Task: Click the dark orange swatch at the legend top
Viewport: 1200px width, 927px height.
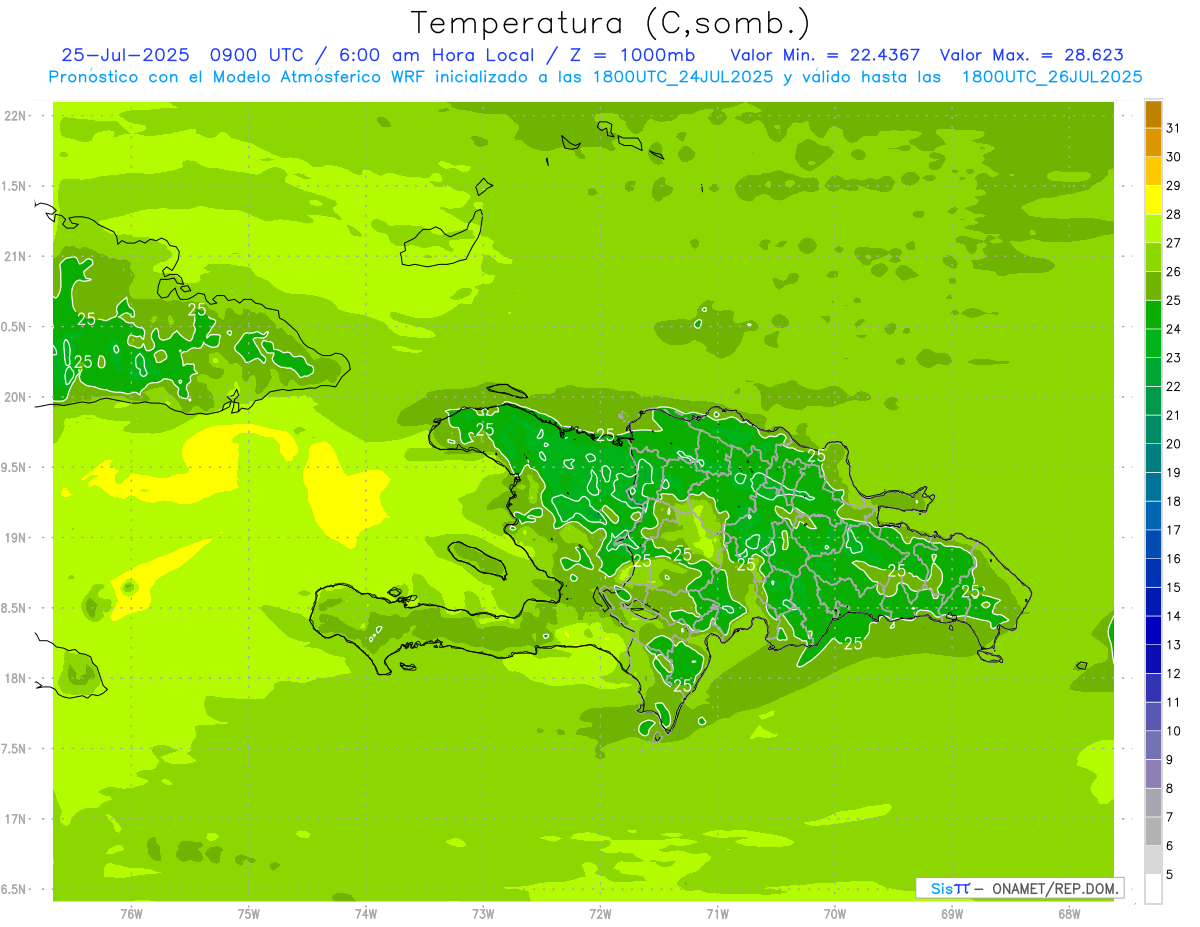Action: (x=1153, y=115)
